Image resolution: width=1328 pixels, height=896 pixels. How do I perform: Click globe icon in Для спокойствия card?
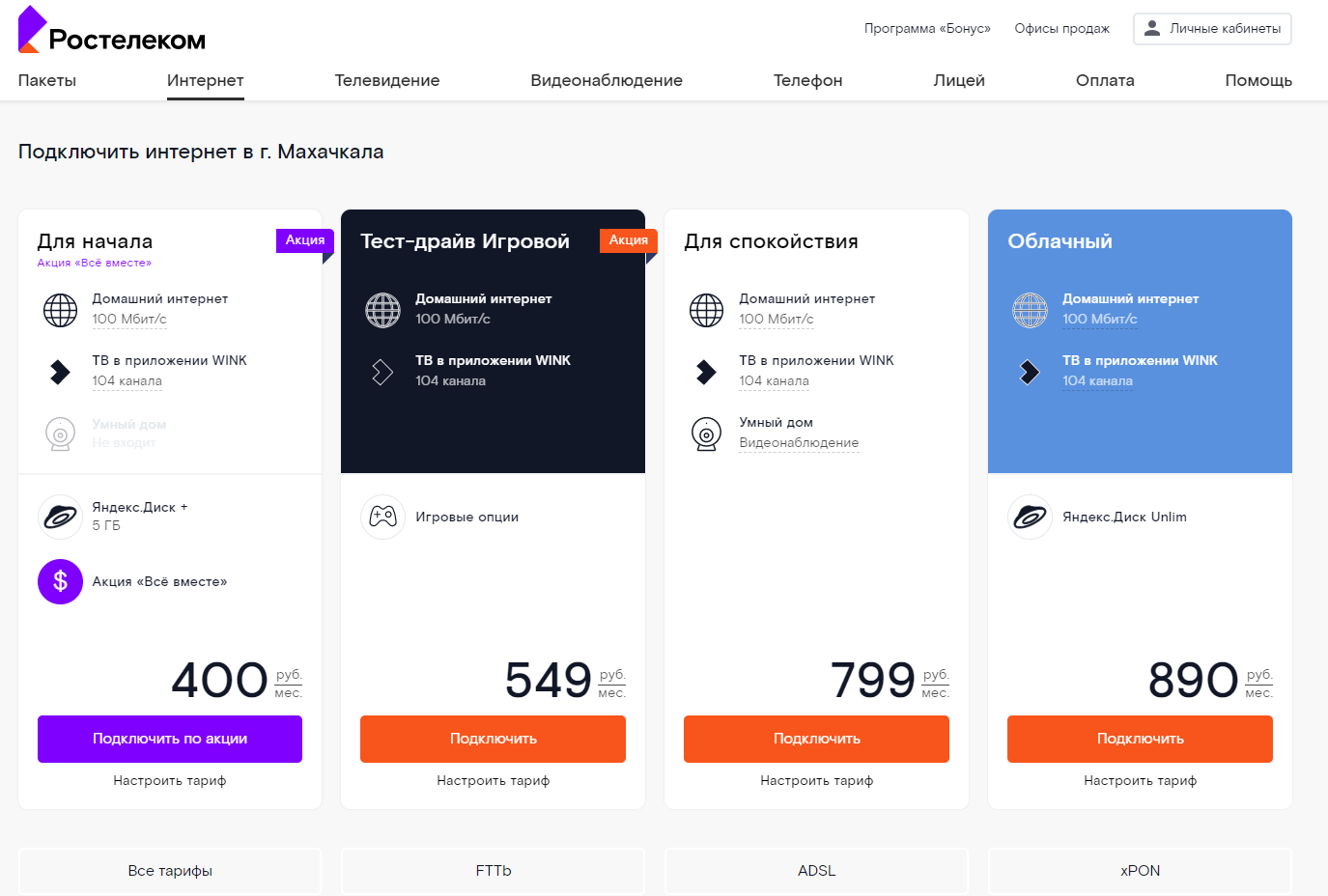[x=706, y=310]
